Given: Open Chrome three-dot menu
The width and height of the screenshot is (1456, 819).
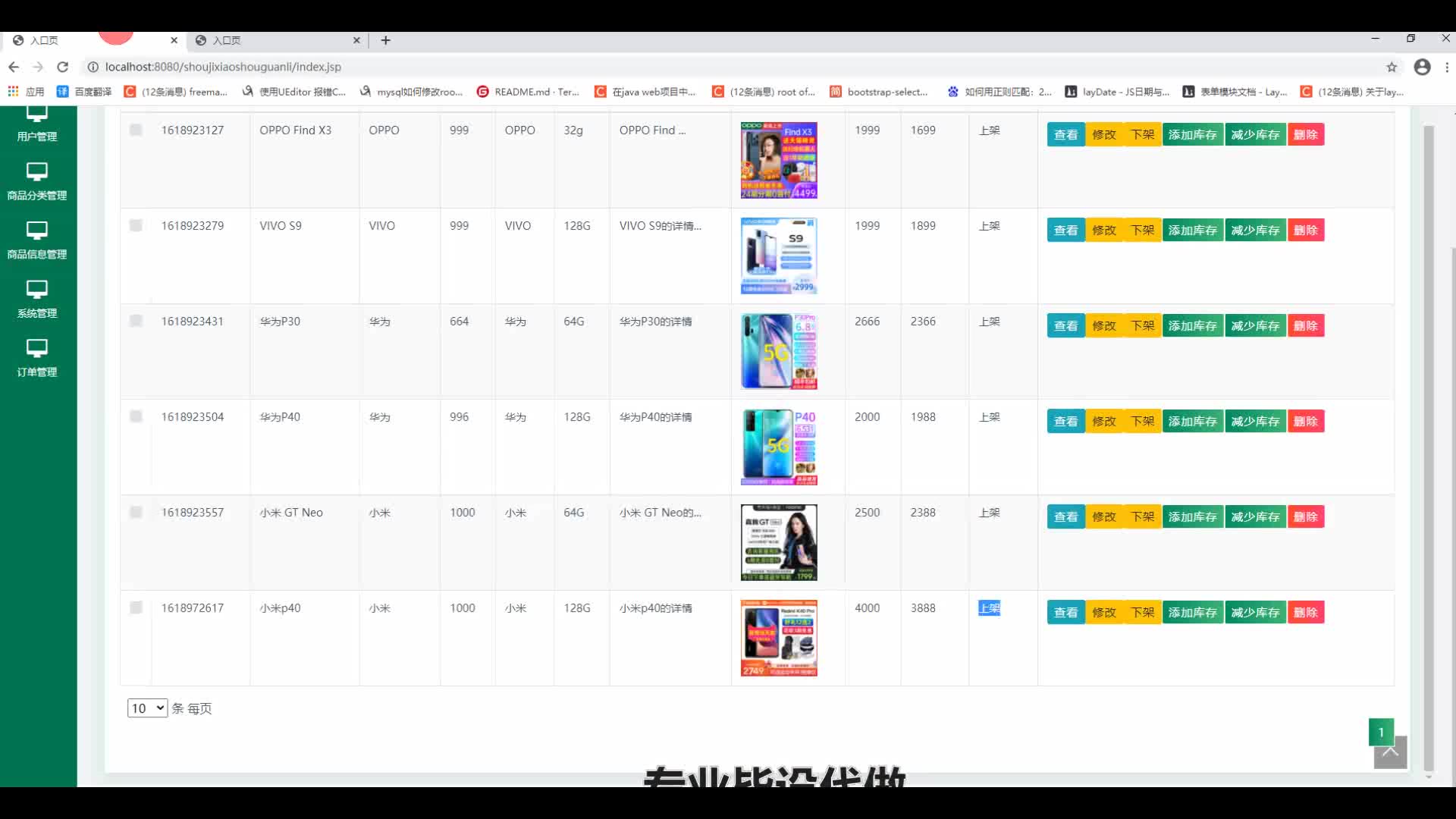Looking at the screenshot, I should (1447, 67).
